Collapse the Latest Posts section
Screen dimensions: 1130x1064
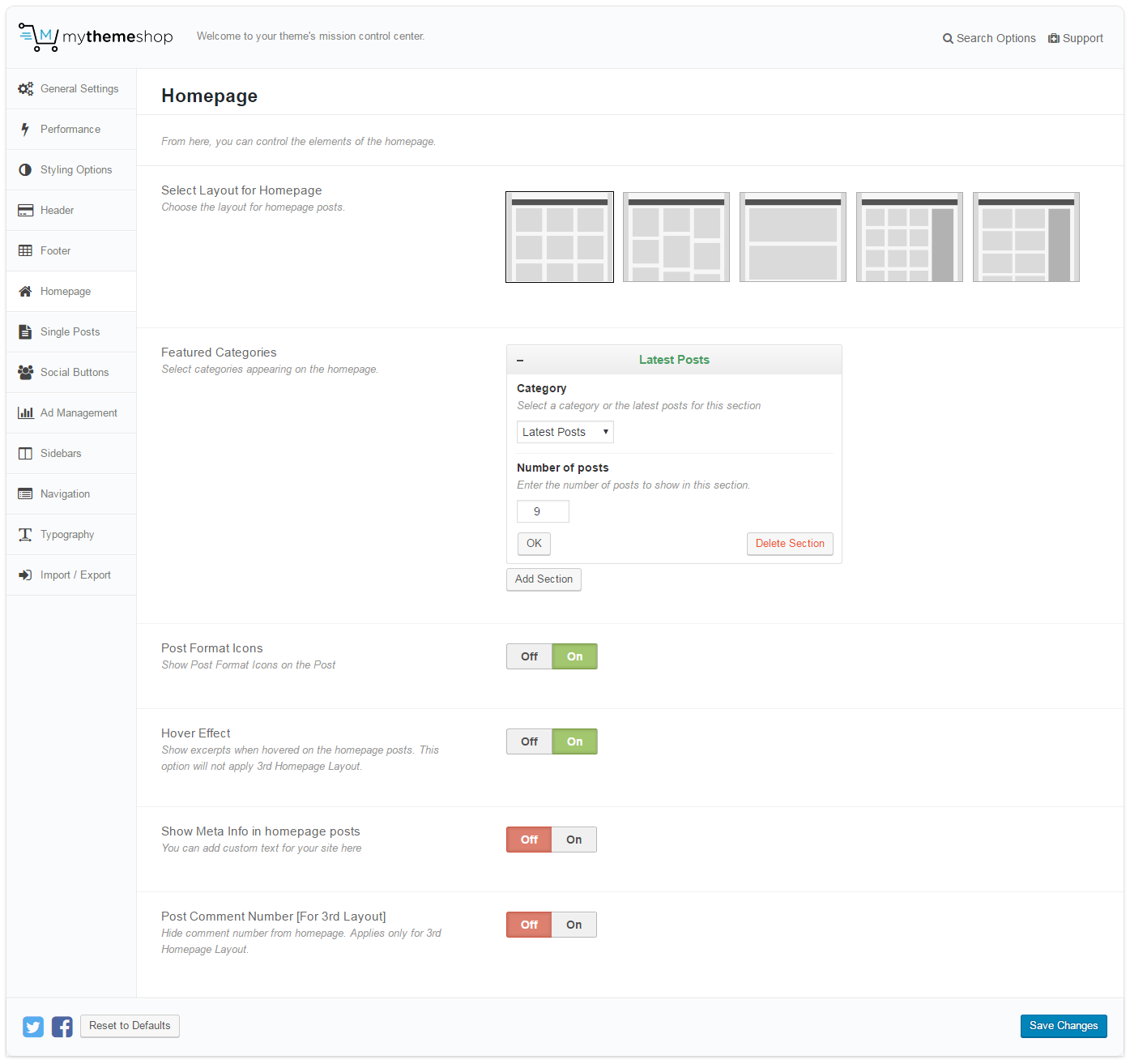click(x=520, y=361)
